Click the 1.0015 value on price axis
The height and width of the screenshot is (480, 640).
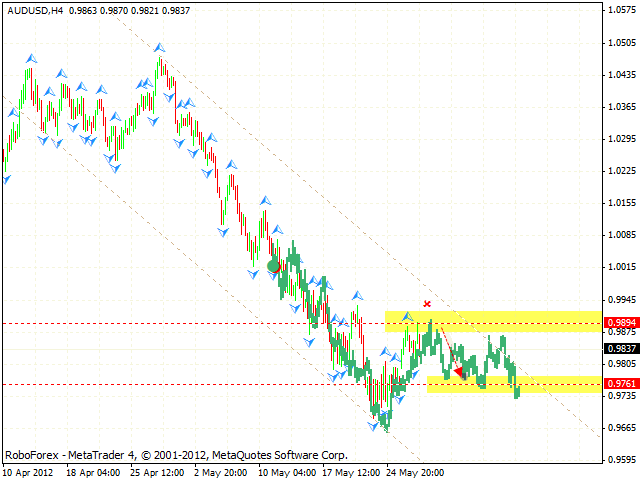click(x=619, y=268)
